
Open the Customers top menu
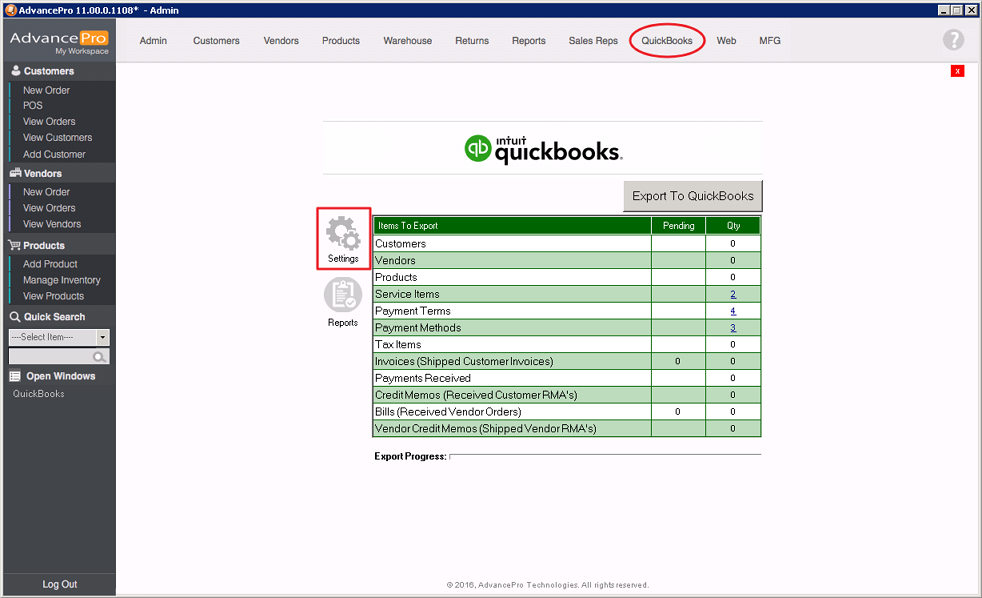[216, 41]
